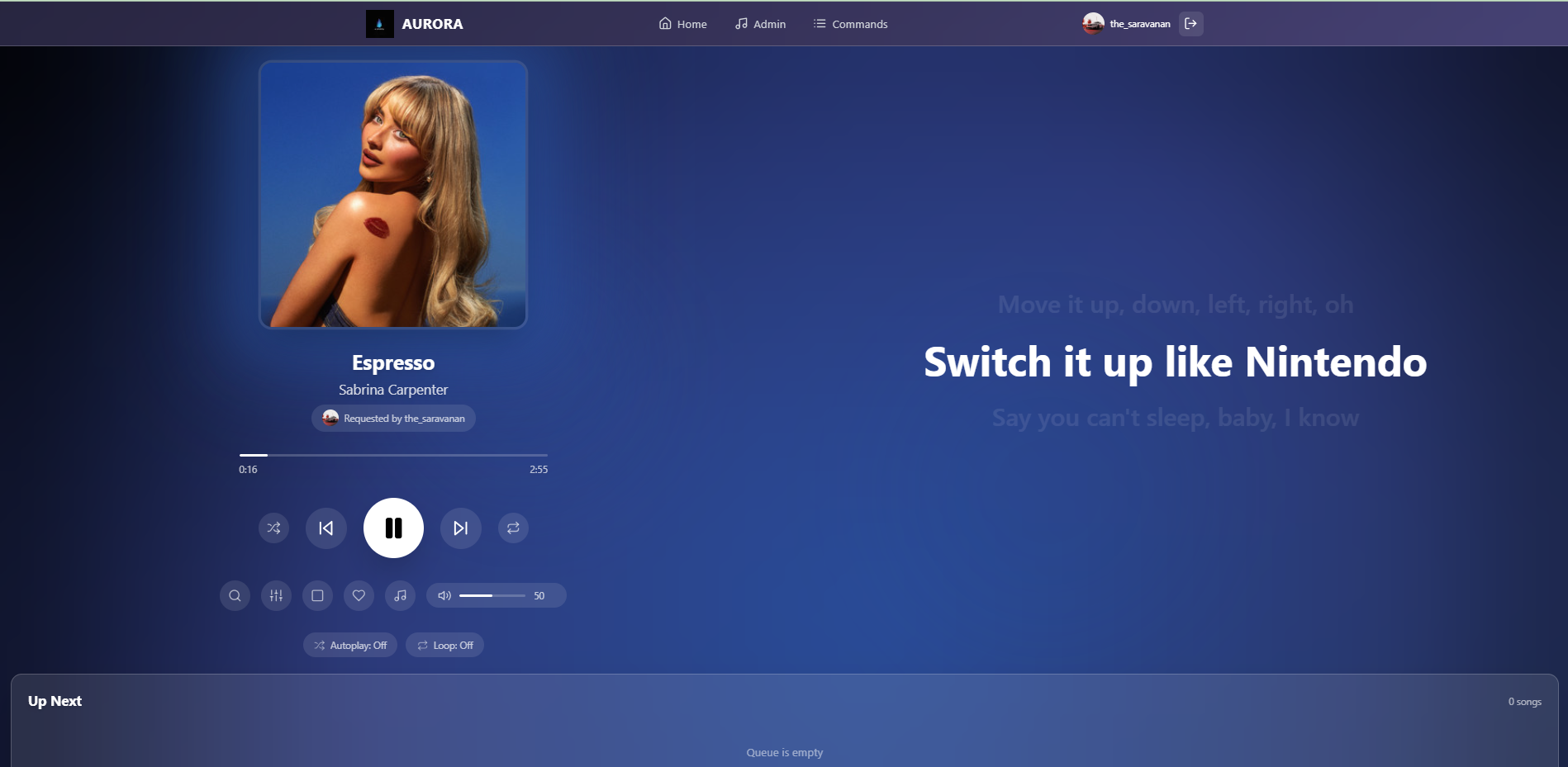Navigate to Home
The height and width of the screenshot is (767, 1568).
tap(682, 24)
